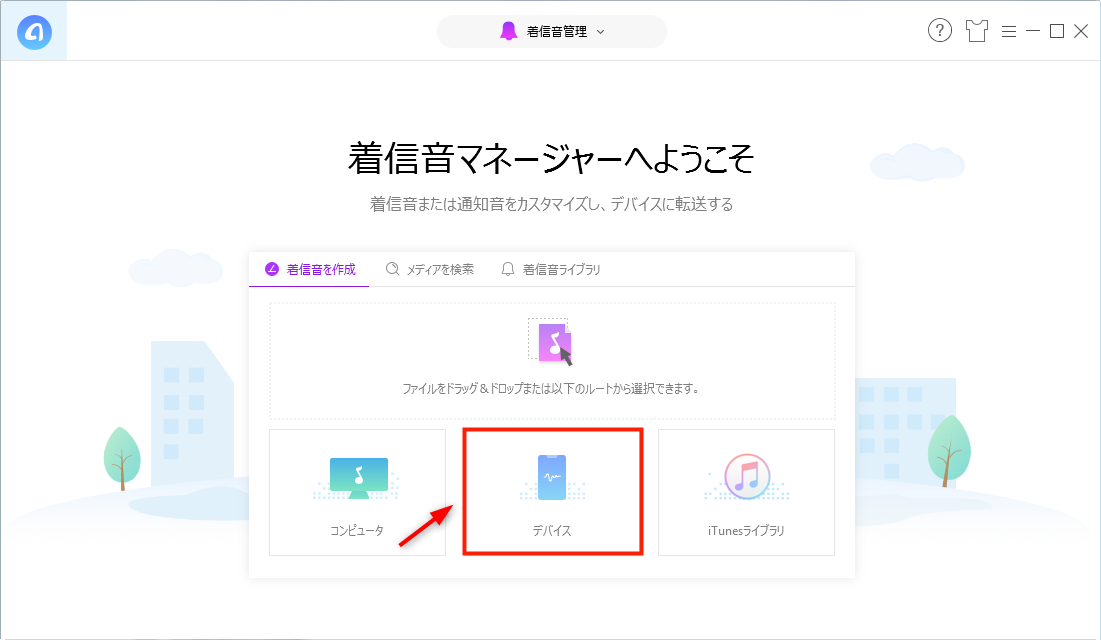
Task: Click the iTunesライブラリ label text
Action: pos(746,530)
